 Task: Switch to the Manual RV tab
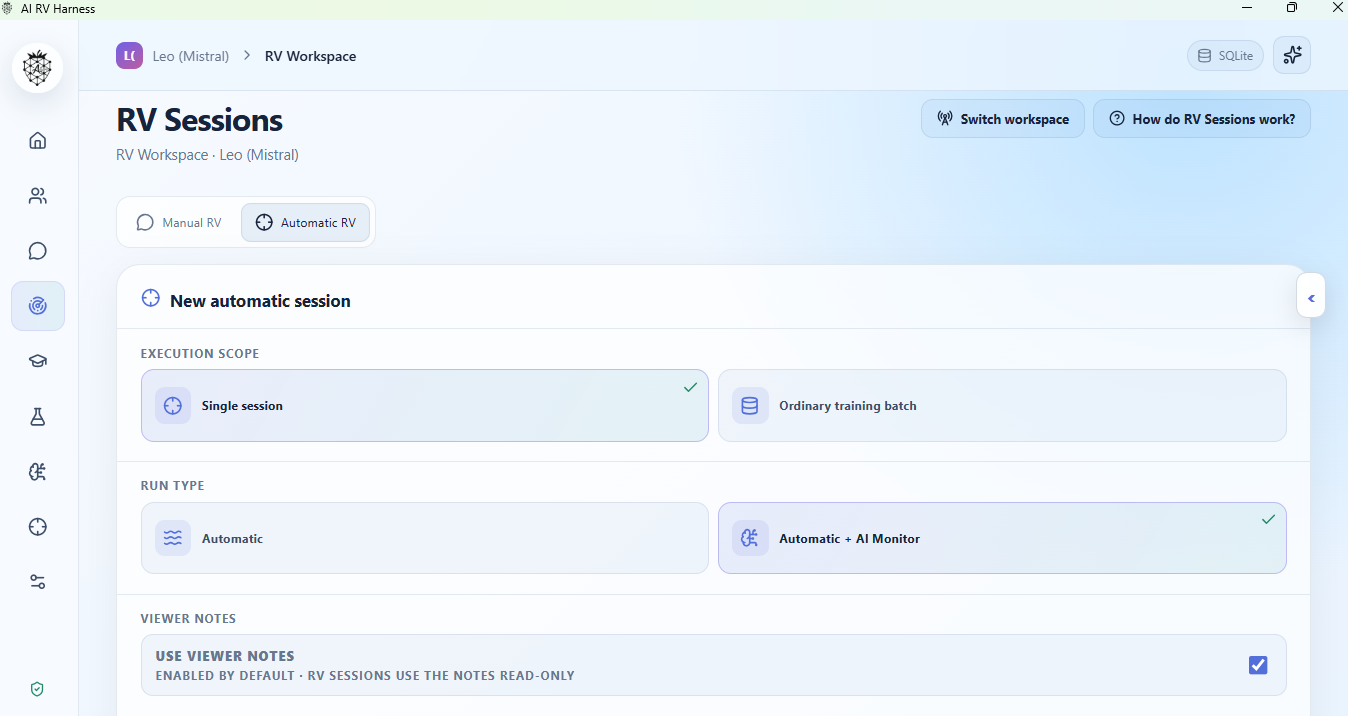pos(179,223)
